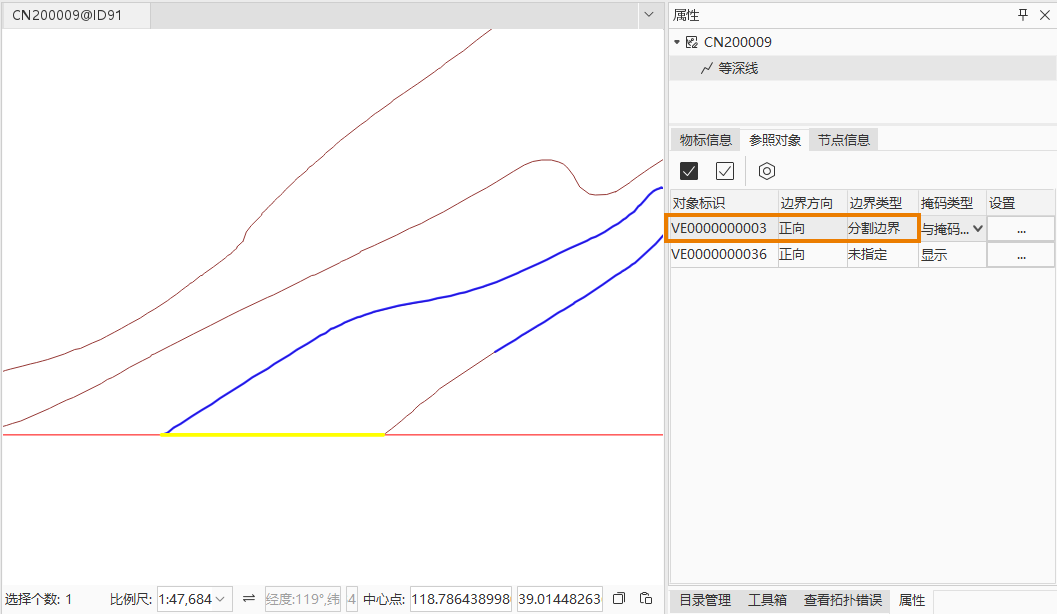
Task: Click the hexagon settings icon in toolbar
Action: (766, 171)
